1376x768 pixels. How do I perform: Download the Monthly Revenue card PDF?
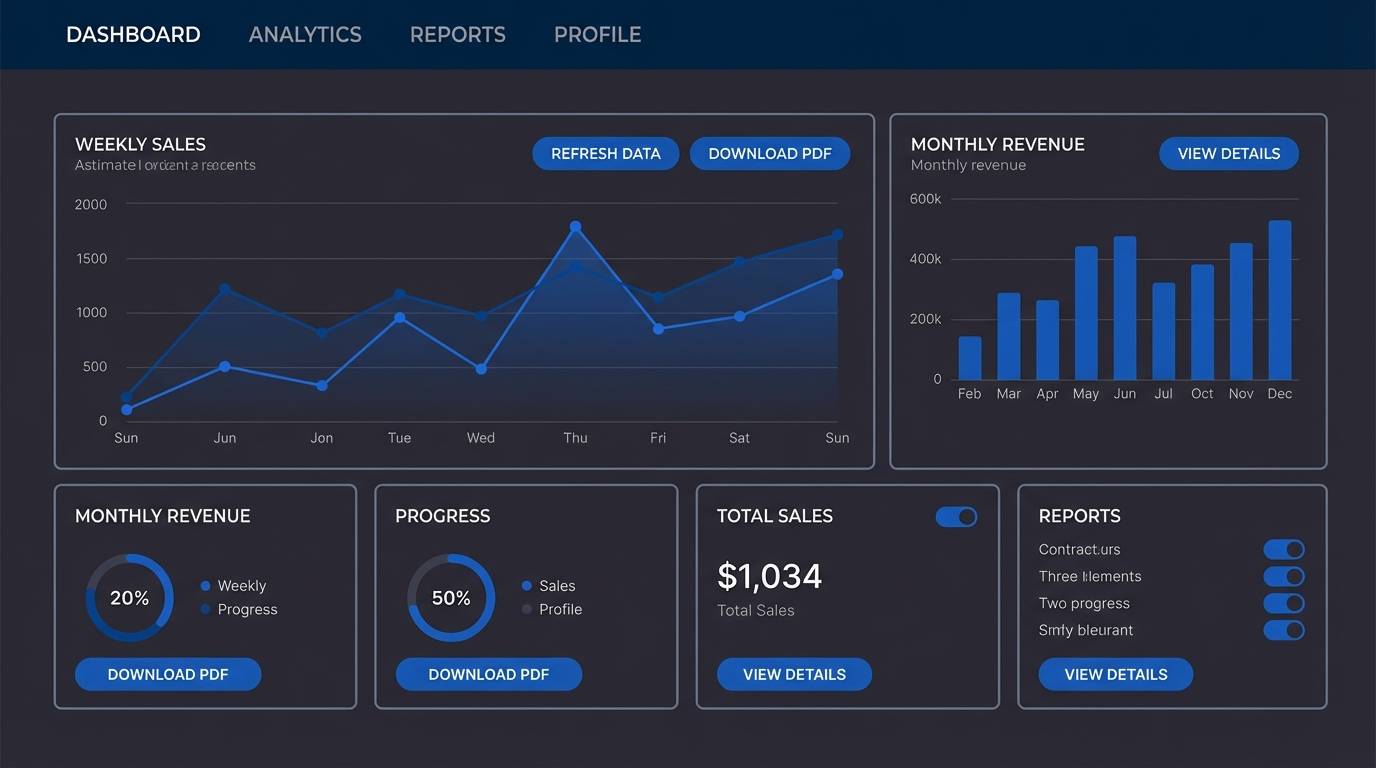pyautogui.click(x=167, y=674)
